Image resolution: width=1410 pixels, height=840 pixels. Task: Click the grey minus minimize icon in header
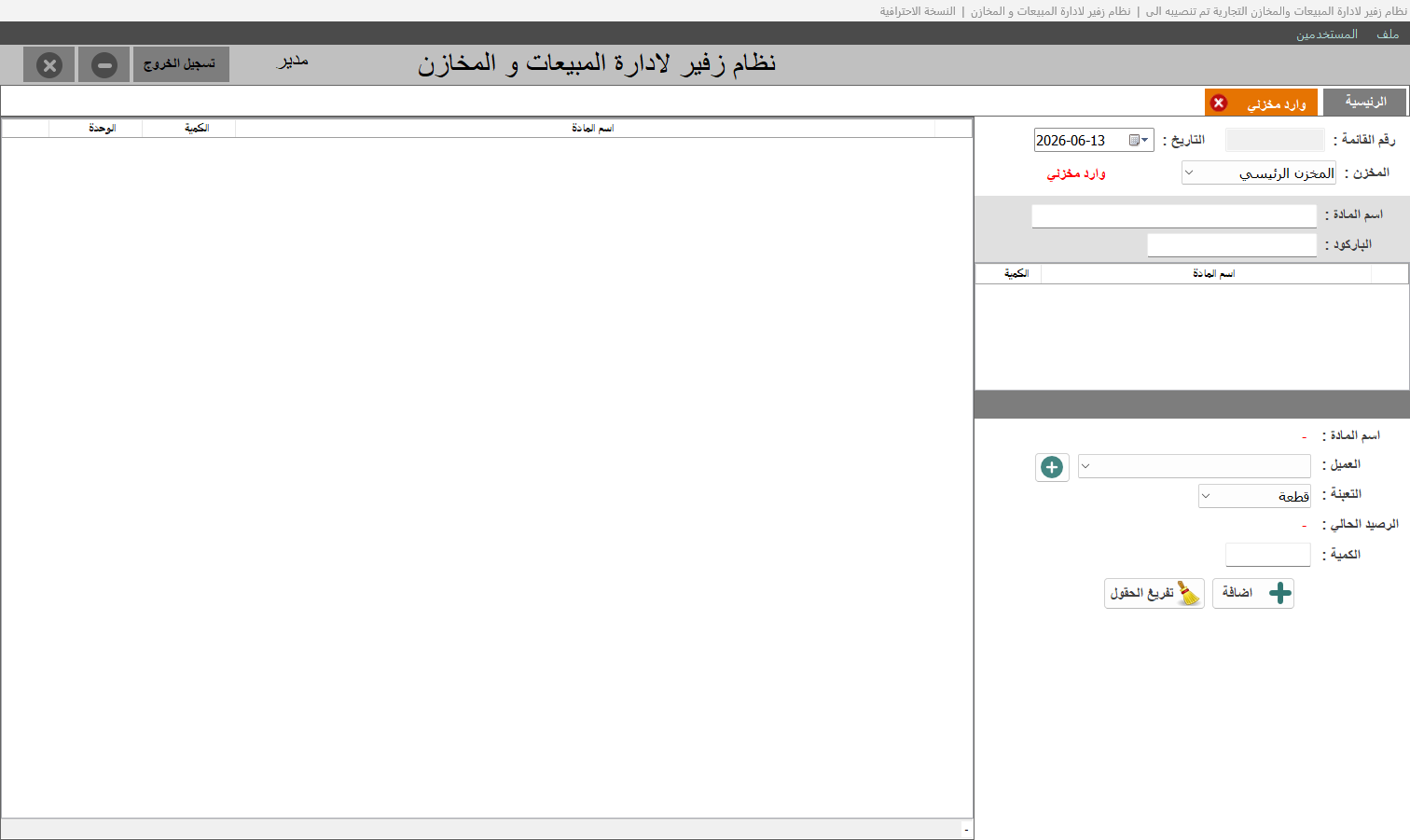[x=104, y=65]
